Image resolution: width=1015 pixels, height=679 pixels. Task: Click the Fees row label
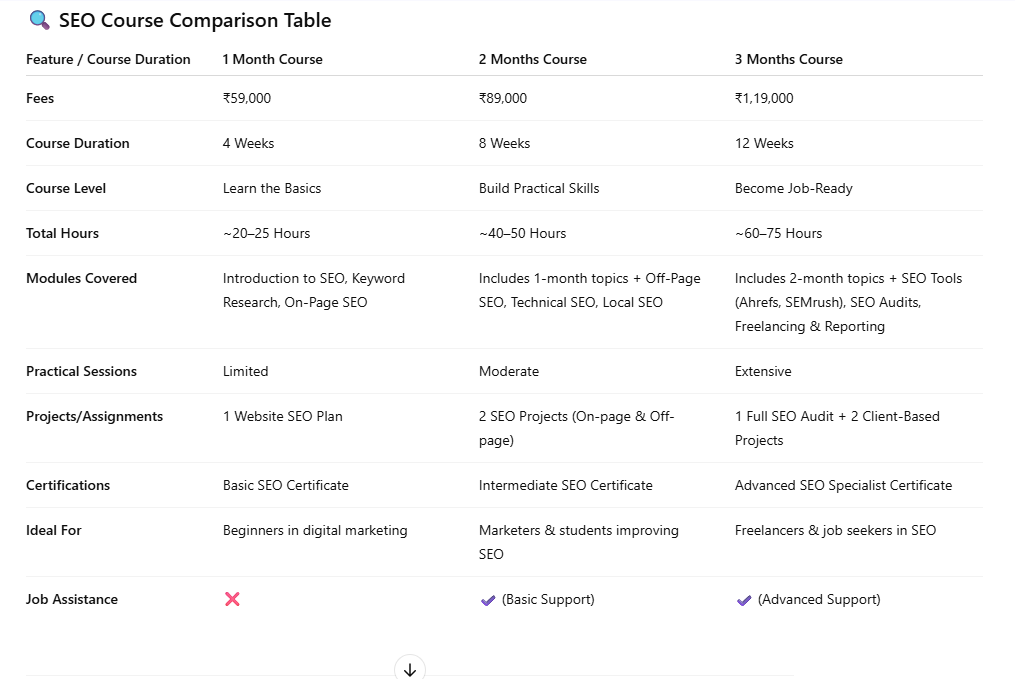click(x=40, y=98)
